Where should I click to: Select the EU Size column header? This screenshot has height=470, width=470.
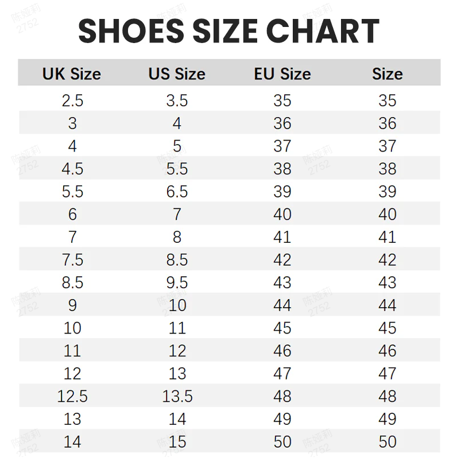[x=282, y=74]
